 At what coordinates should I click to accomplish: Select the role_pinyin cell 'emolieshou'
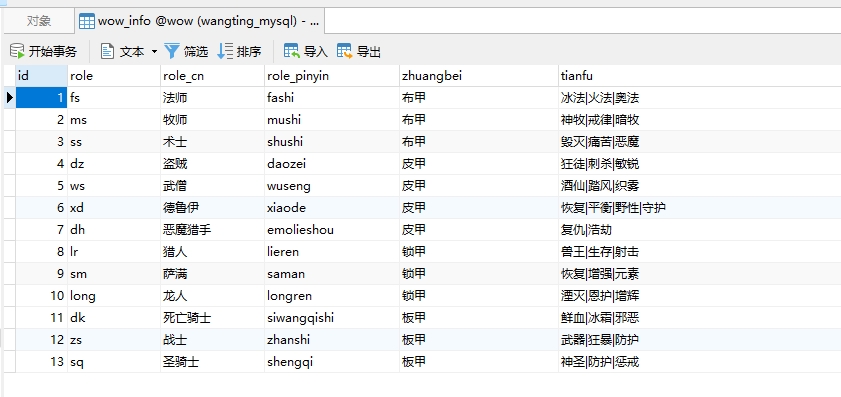click(332, 230)
